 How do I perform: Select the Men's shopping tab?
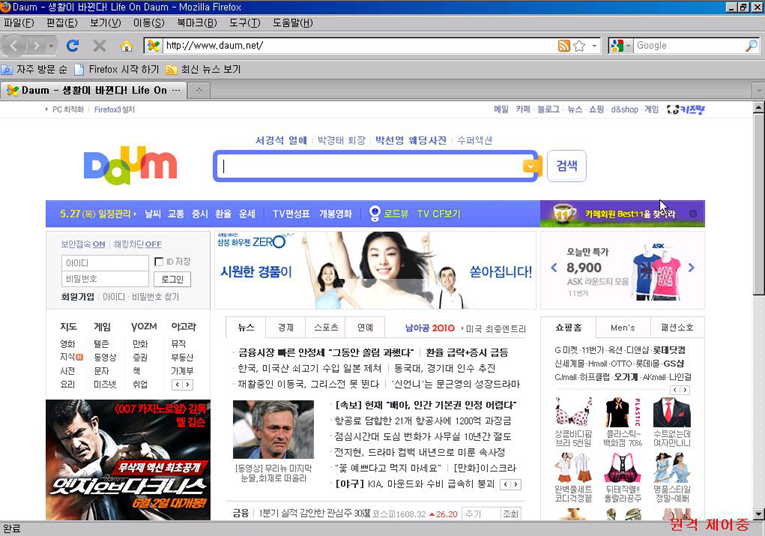click(623, 328)
